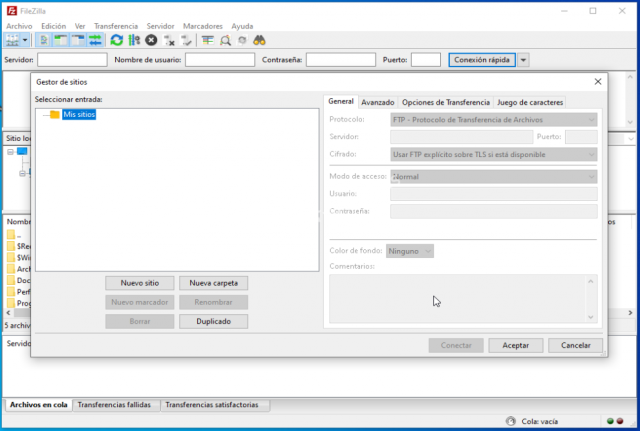Click the Nuevo marcador button
This screenshot has height=431, width=640.
(140, 302)
